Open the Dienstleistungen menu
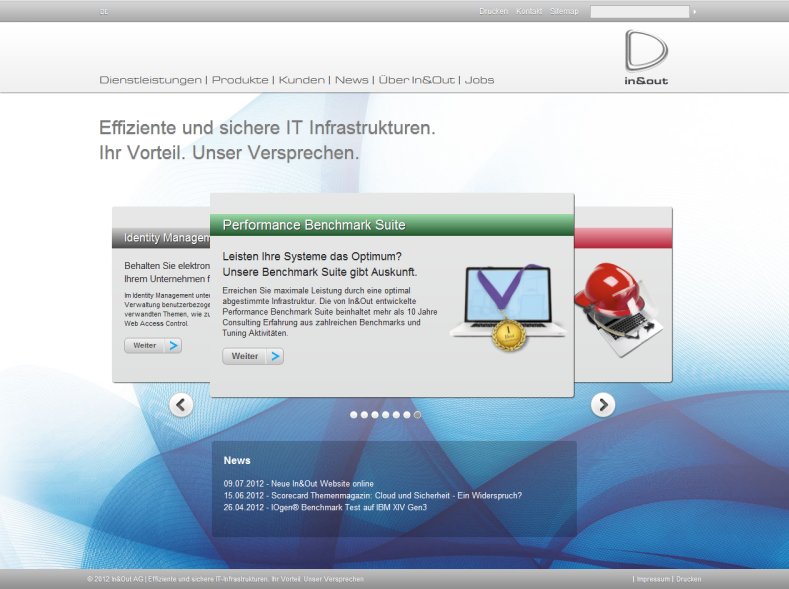 [x=150, y=80]
